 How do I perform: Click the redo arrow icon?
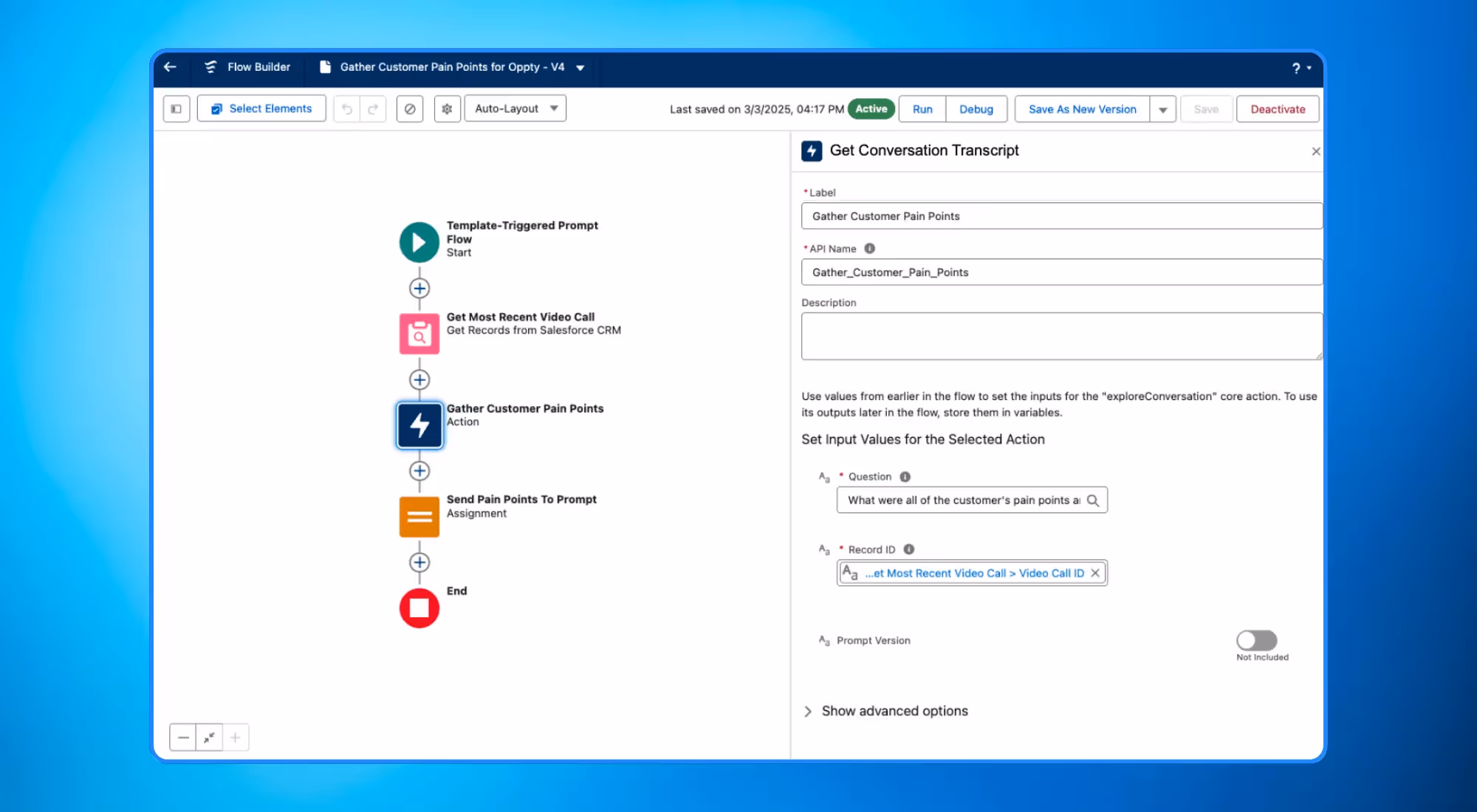point(373,109)
